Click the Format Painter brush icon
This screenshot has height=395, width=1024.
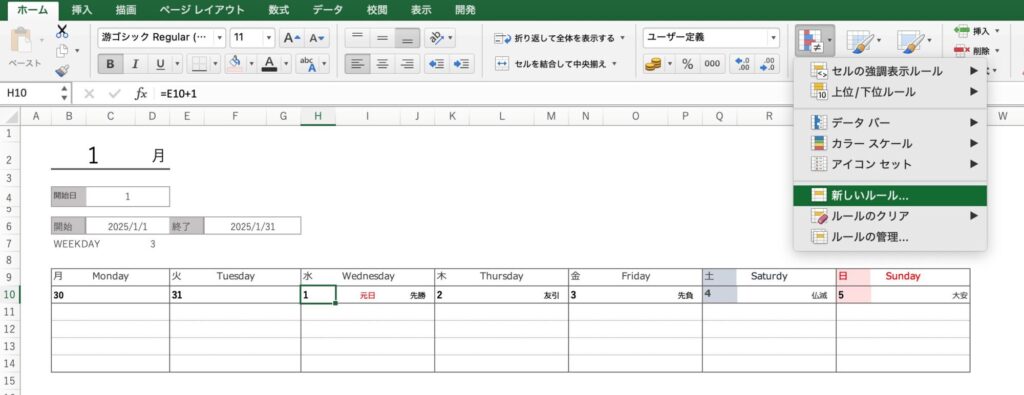62,71
